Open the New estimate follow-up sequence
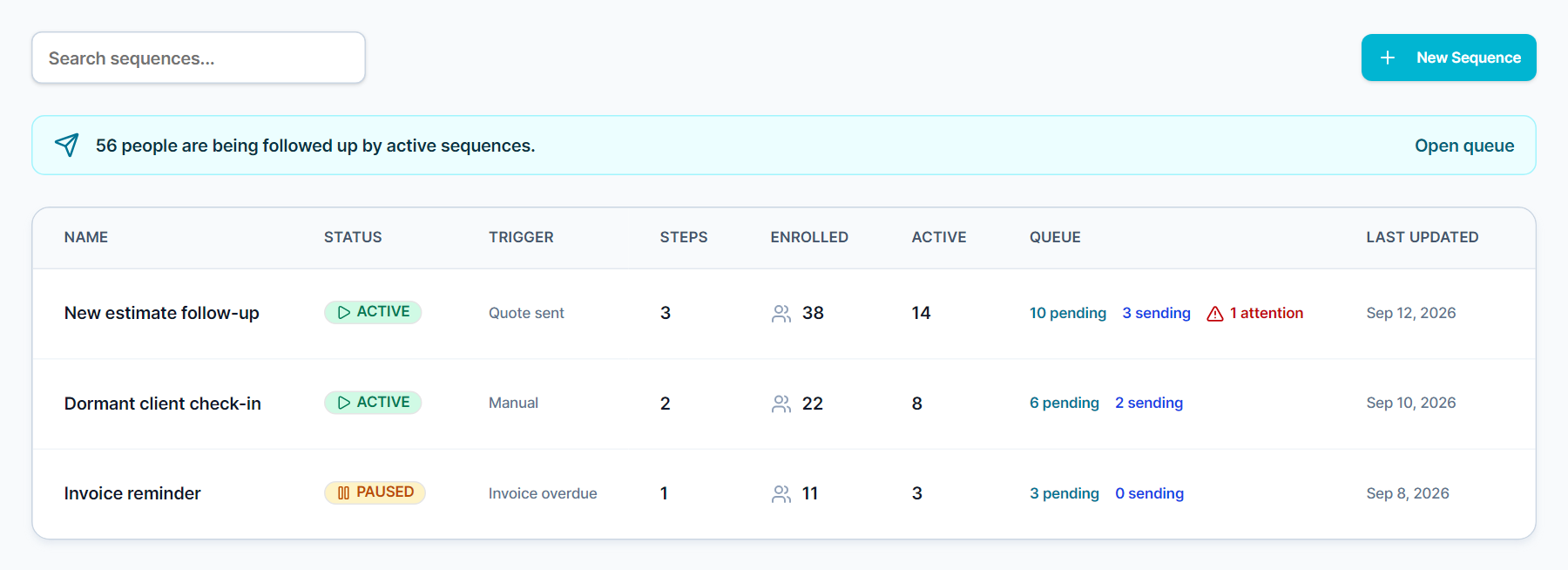This screenshot has width=1568, height=570. point(162,313)
